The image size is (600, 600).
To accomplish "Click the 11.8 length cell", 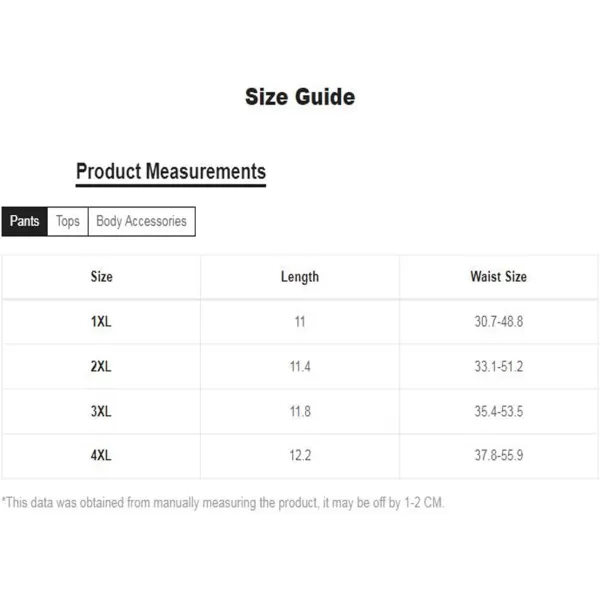I will pyautogui.click(x=300, y=412).
